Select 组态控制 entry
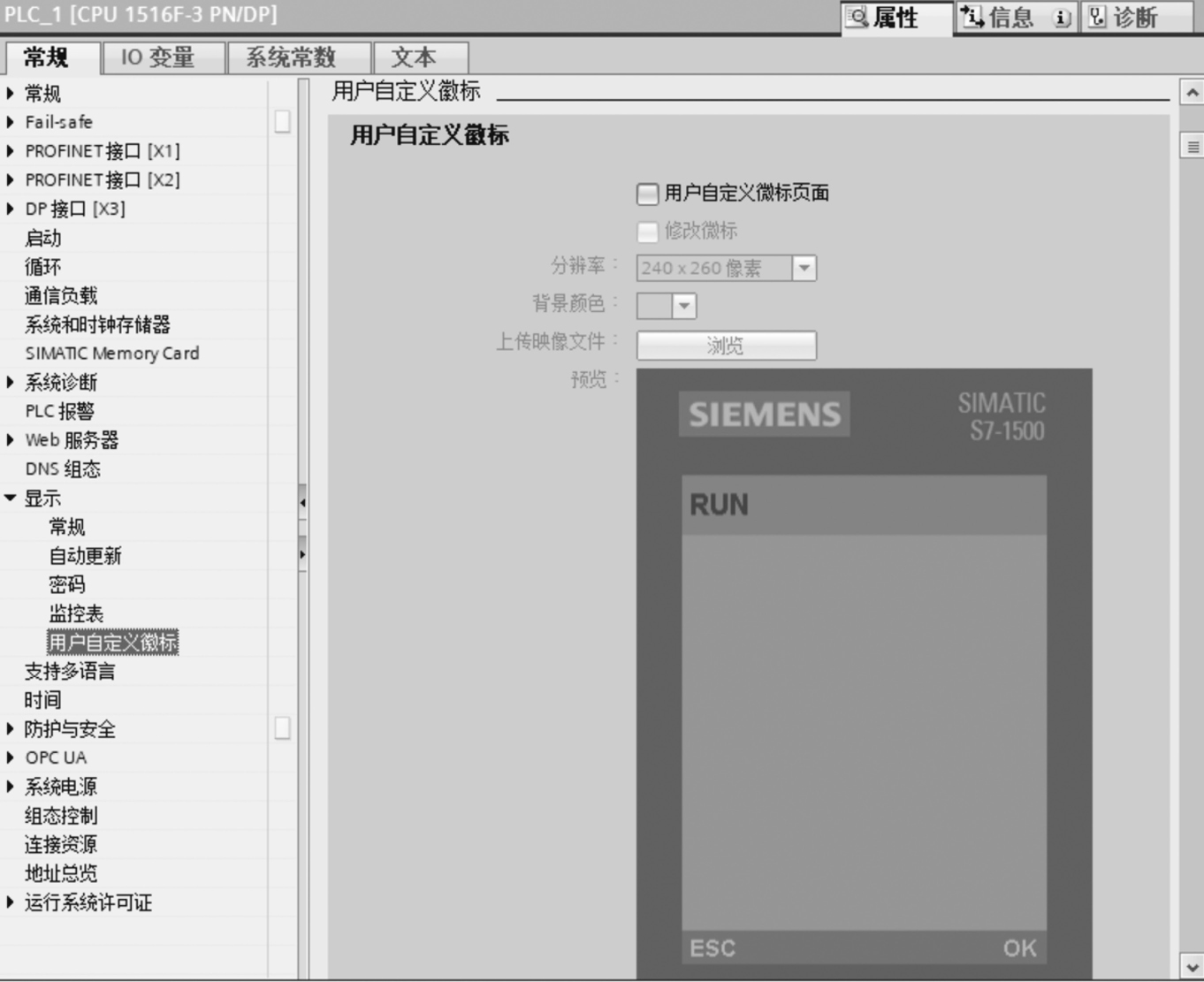Screen dimensions: 1204x982 [60, 816]
